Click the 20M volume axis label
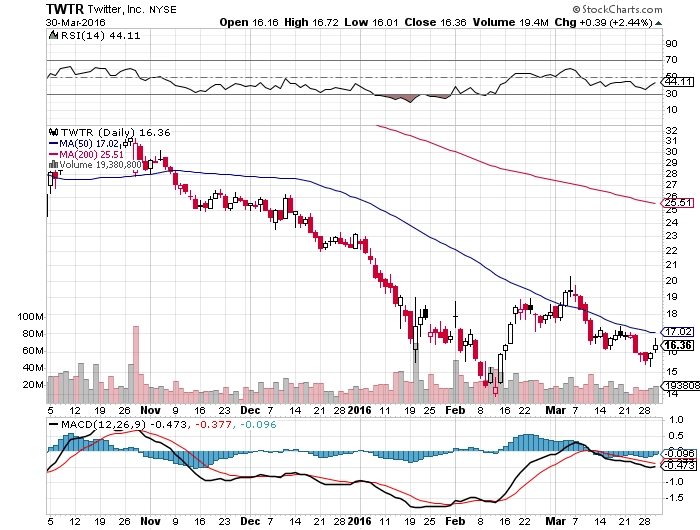The width and height of the screenshot is (700, 530). click(x=33, y=385)
